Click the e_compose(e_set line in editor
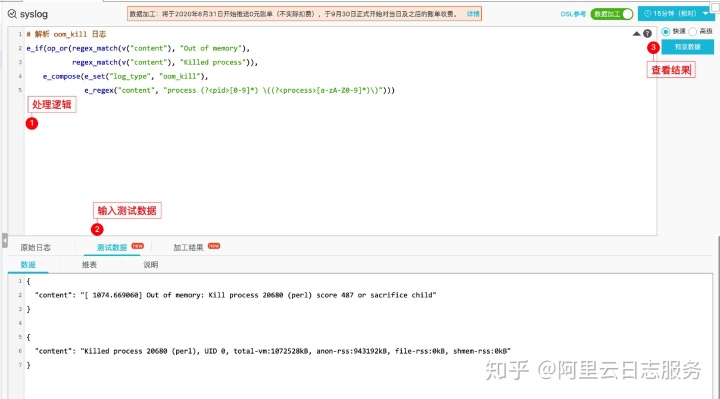720x399 pixels. (125, 76)
